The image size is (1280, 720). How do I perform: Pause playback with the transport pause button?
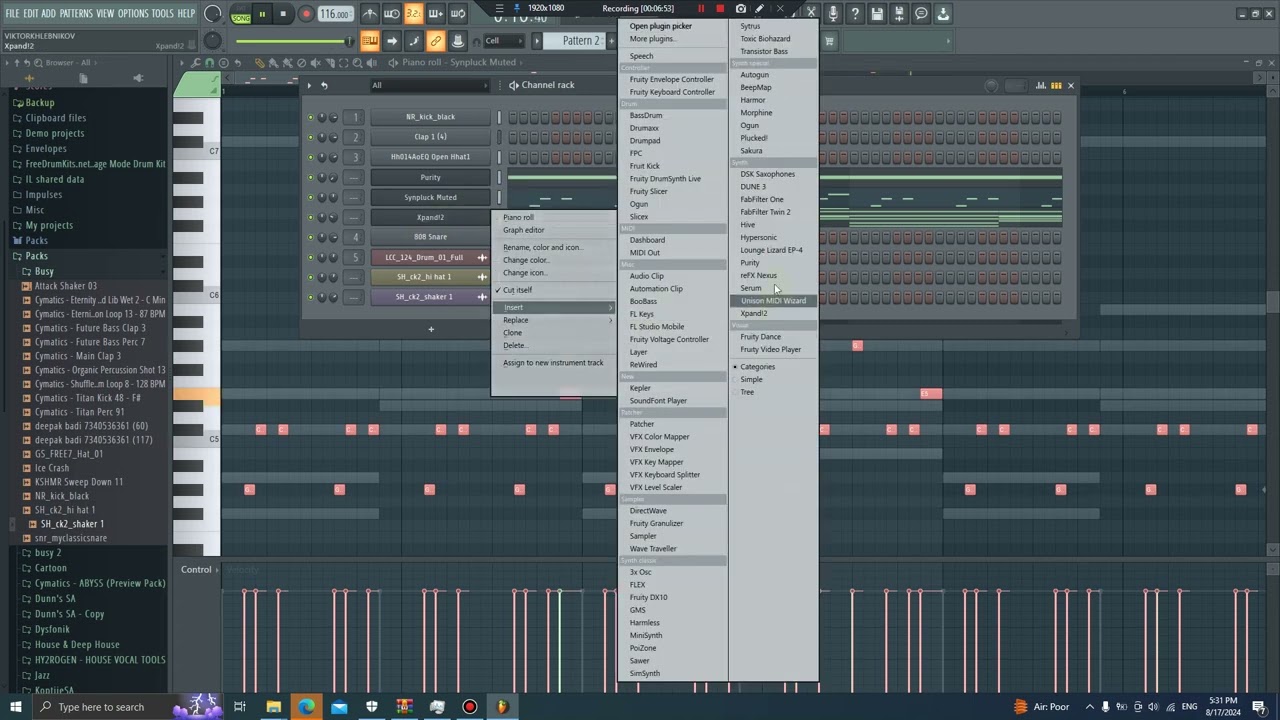pos(262,14)
